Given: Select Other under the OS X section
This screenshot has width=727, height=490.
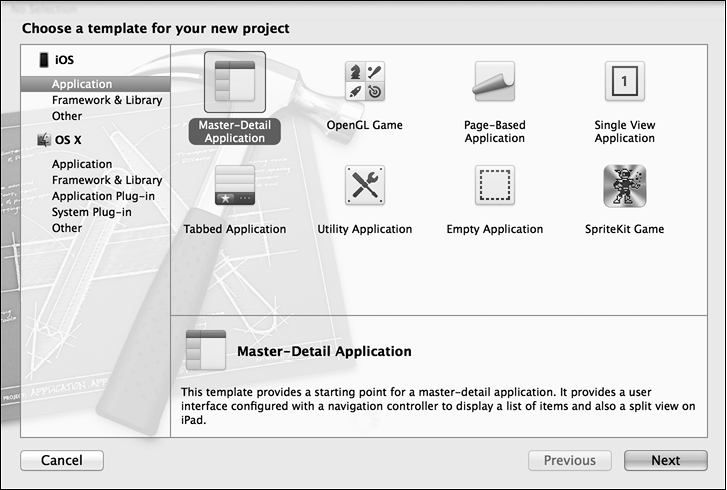Looking at the screenshot, I should 67,228.
